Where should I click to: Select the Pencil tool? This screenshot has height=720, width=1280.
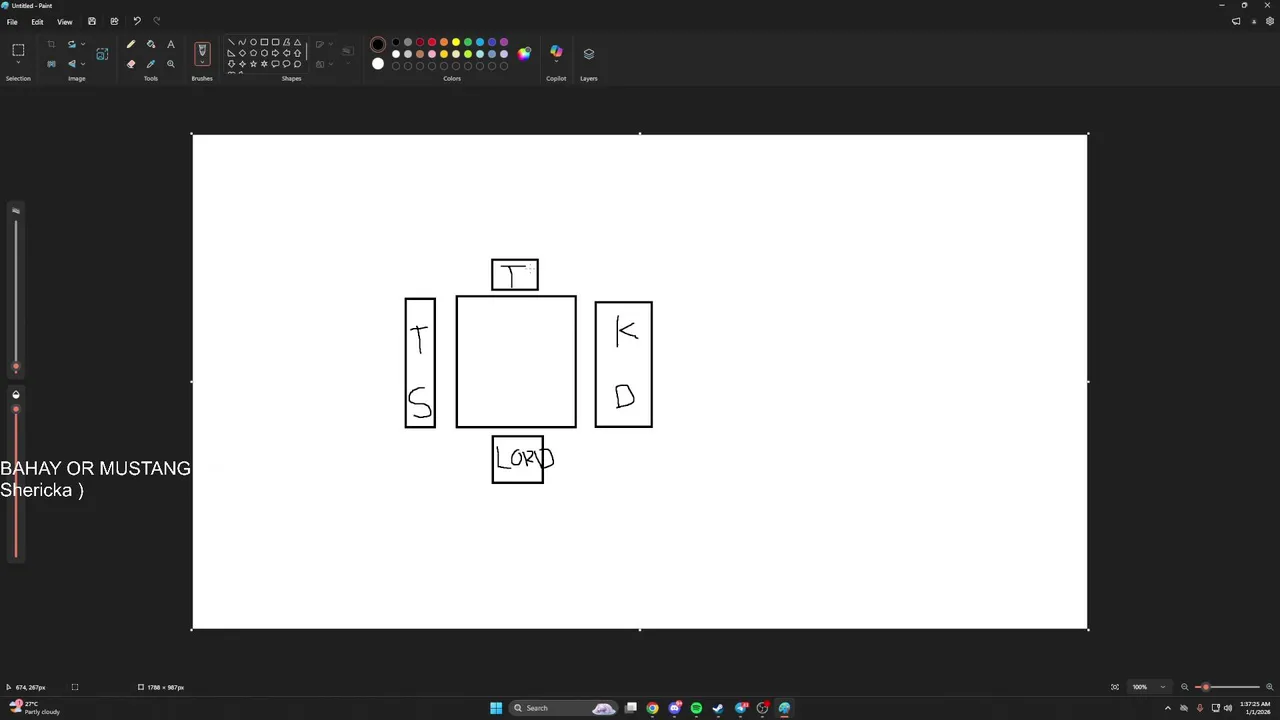(130, 44)
